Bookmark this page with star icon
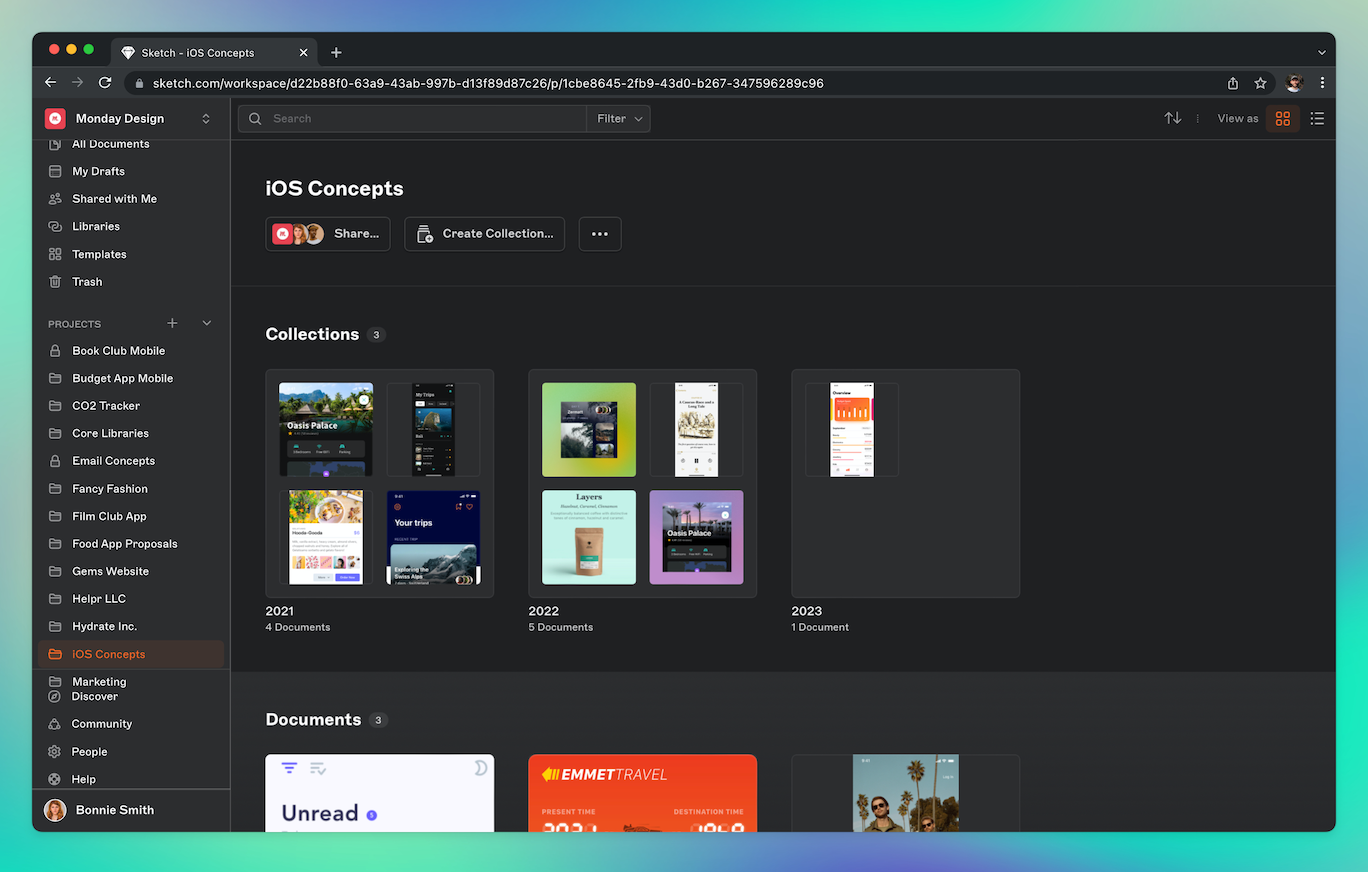Screen dimensions: 1368x872 click(x=1261, y=83)
